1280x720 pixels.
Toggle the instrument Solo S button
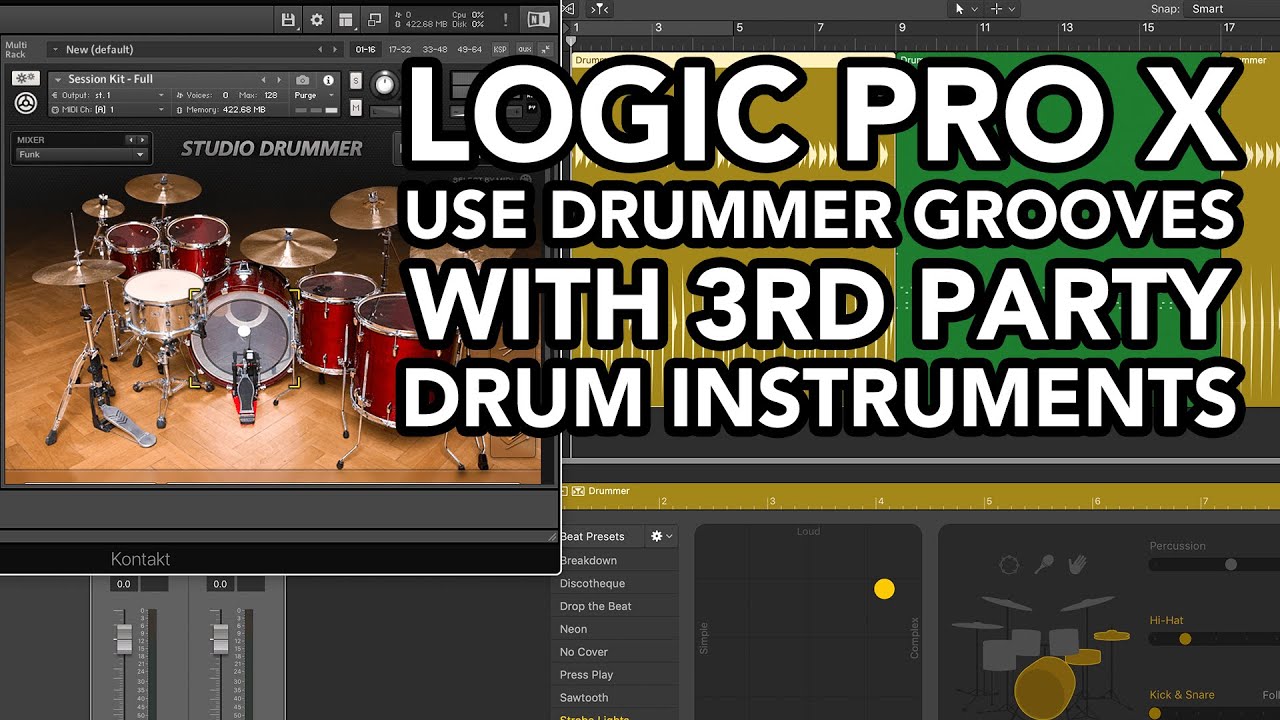(x=356, y=80)
